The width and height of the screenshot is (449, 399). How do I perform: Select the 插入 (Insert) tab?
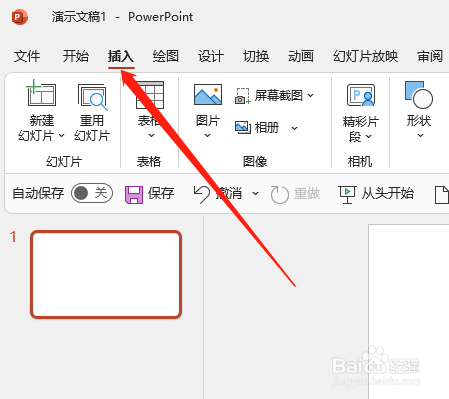[121, 56]
